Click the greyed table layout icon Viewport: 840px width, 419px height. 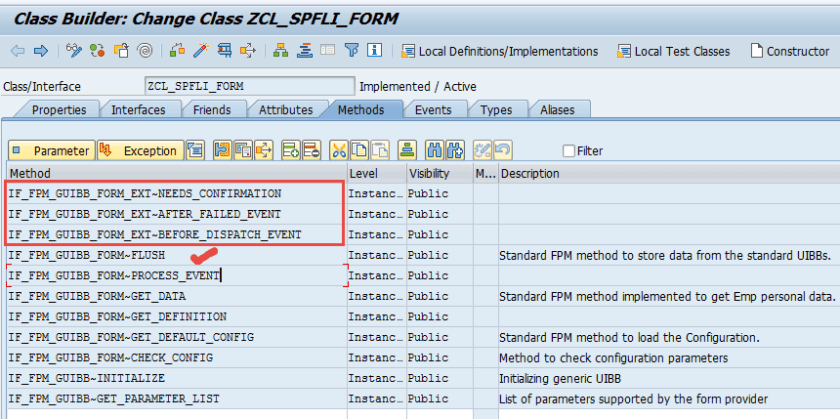[327, 51]
